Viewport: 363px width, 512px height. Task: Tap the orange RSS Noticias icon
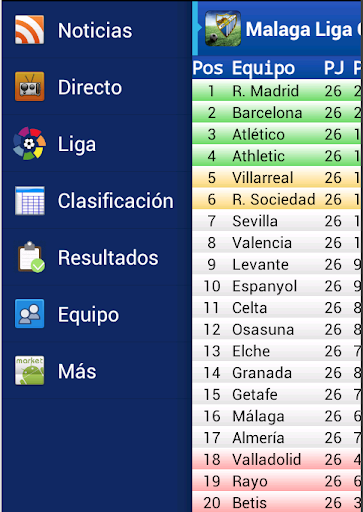[29, 30]
